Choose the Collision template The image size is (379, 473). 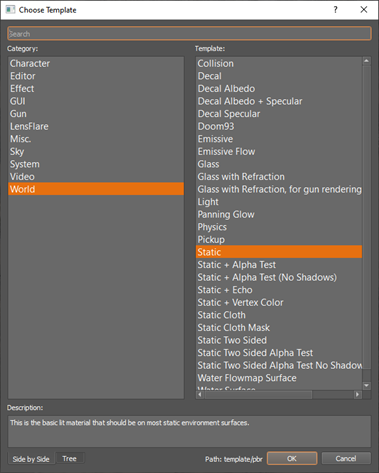[x=279, y=63]
